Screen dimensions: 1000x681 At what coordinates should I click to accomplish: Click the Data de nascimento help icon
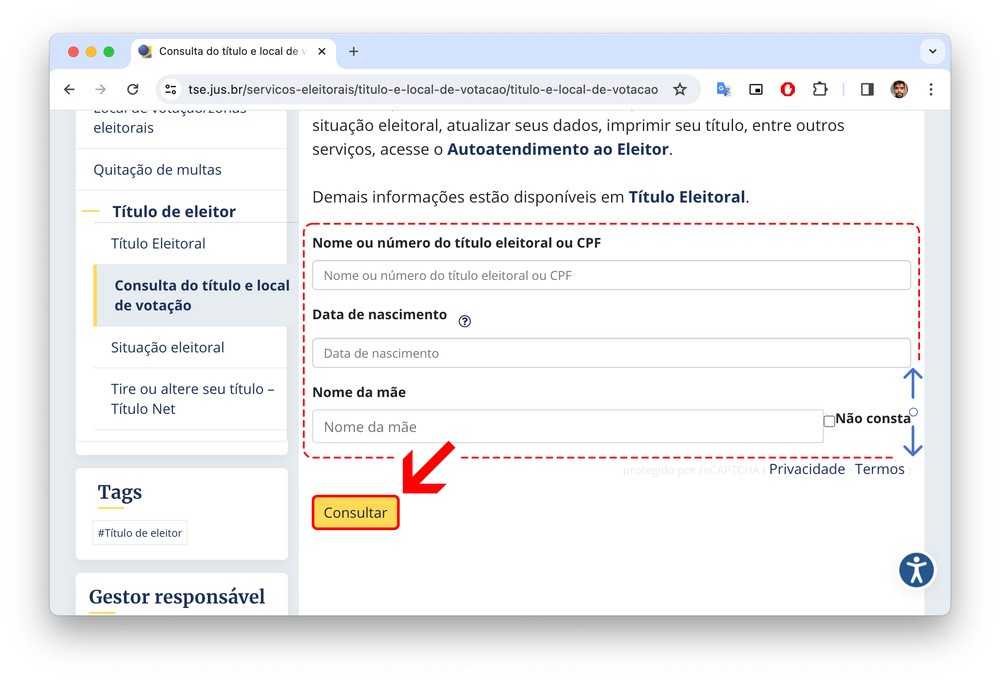(x=464, y=322)
